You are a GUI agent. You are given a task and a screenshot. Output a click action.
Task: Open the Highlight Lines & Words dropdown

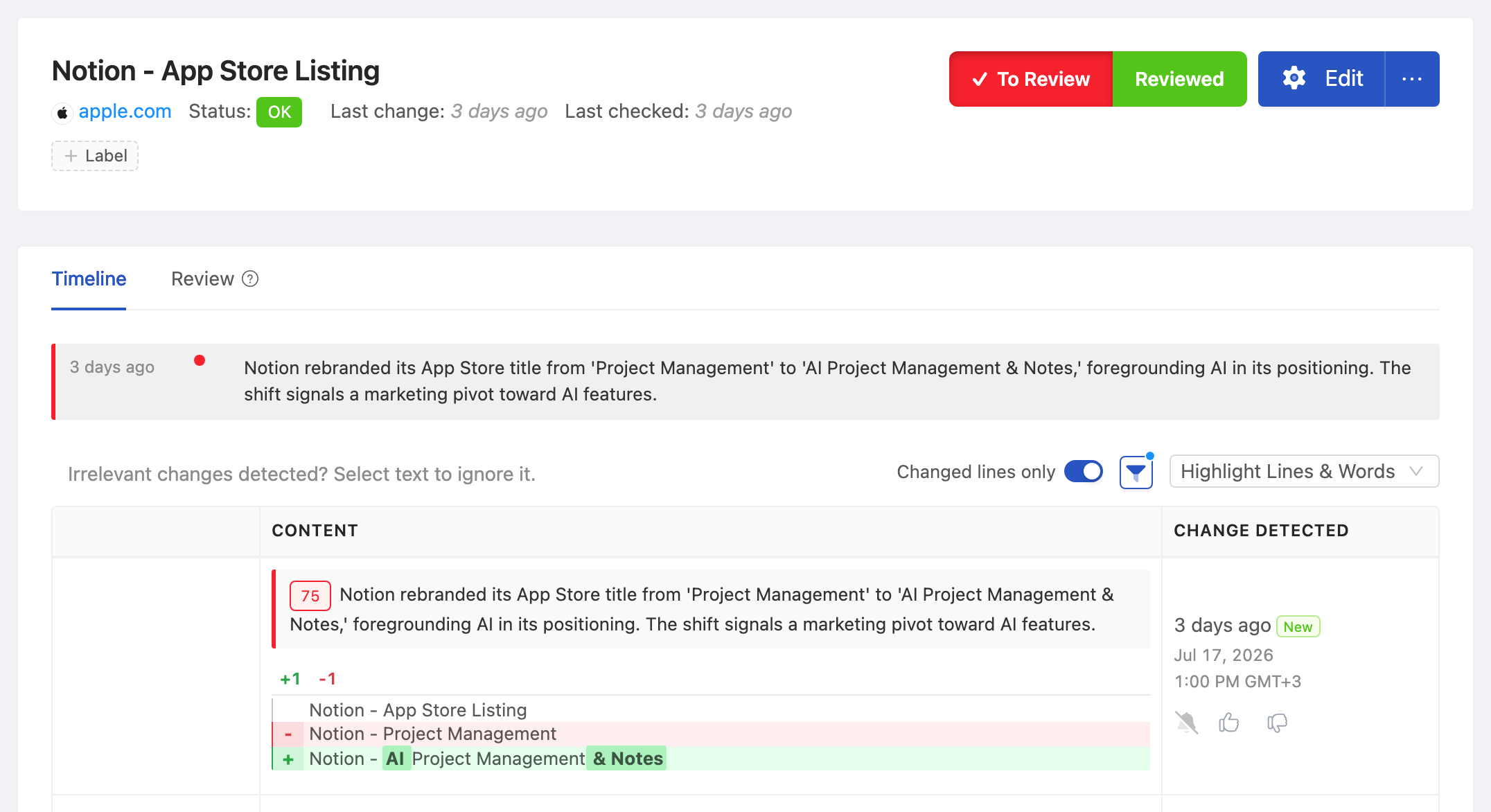tap(1304, 471)
